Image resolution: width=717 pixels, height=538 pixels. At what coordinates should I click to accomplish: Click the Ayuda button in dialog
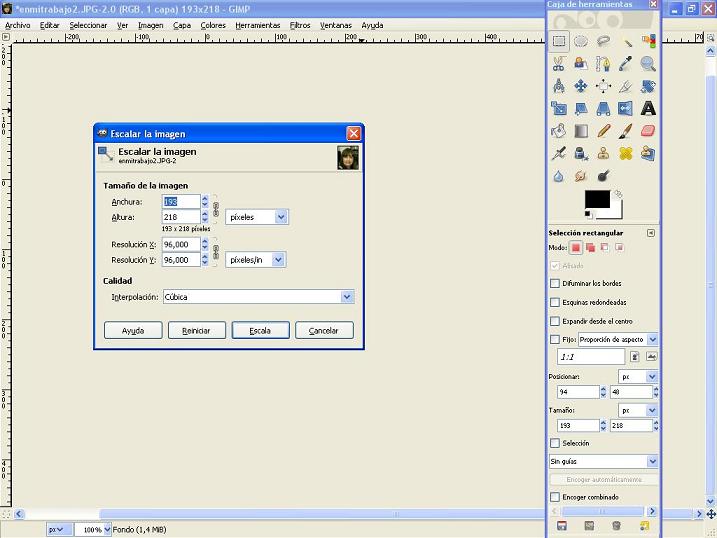(x=133, y=330)
